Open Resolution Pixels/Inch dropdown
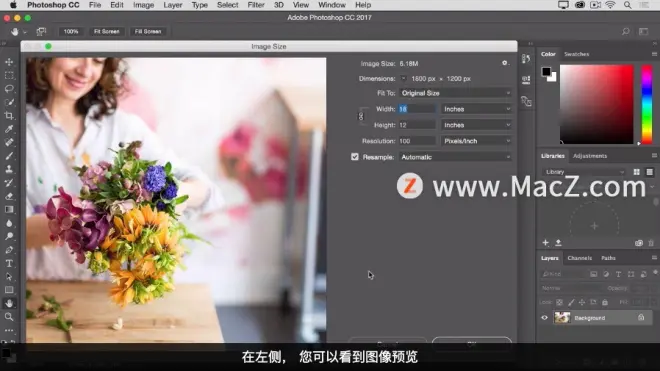The height and width of the screenshot is (371, 660). click(476, 141)
